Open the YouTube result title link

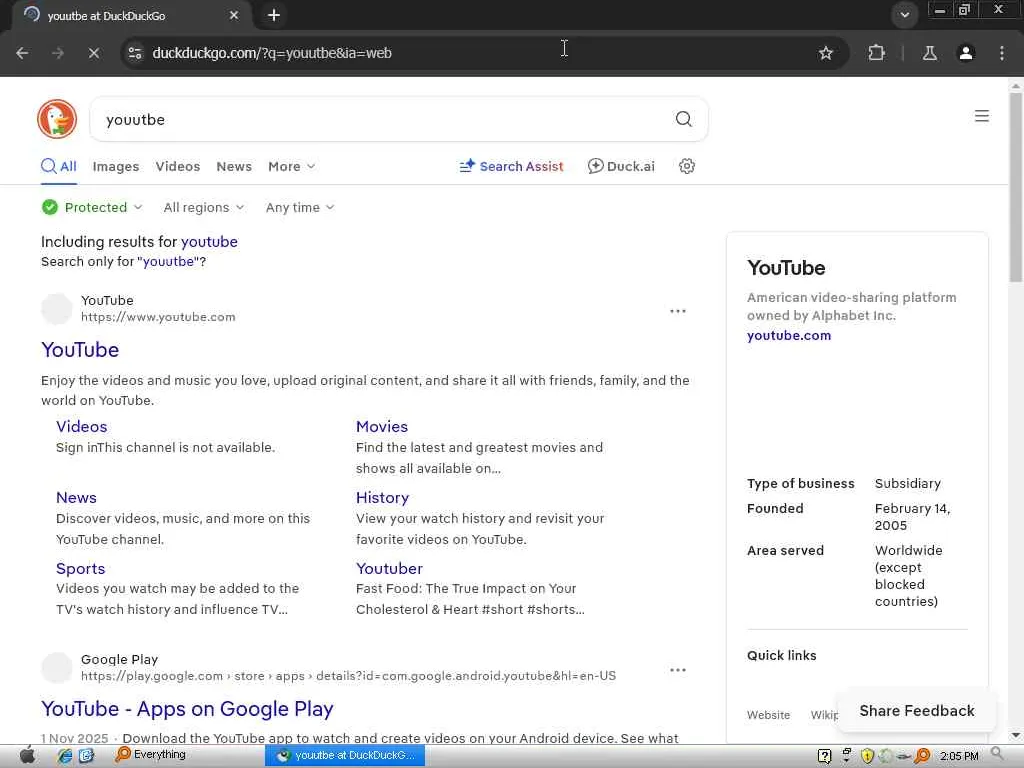[80, 349]
